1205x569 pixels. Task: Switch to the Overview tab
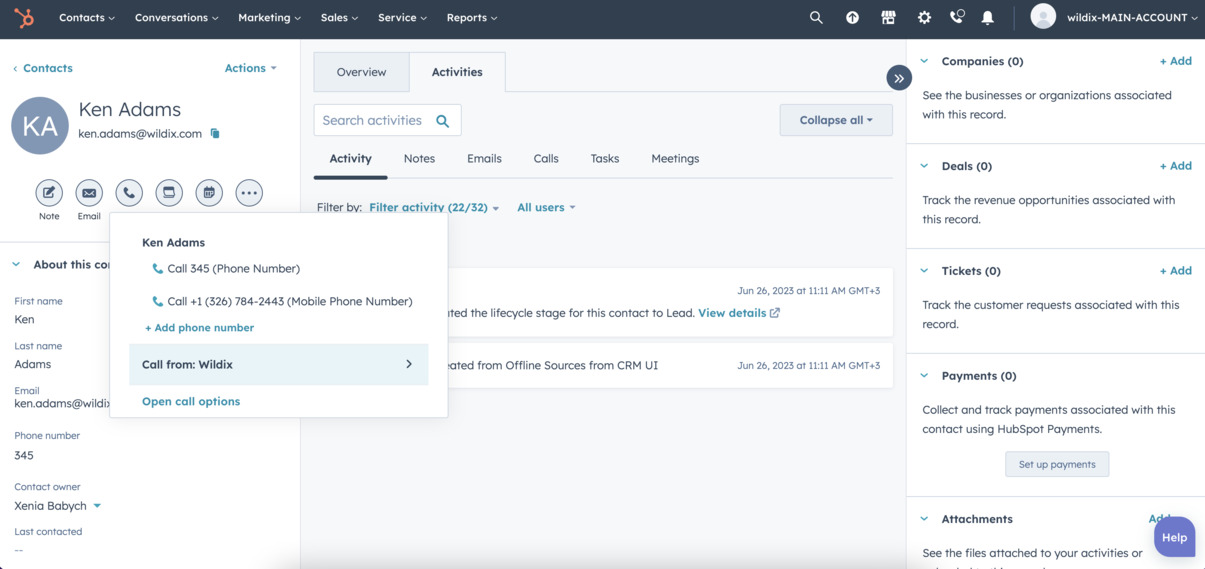[x=361, y=72]
